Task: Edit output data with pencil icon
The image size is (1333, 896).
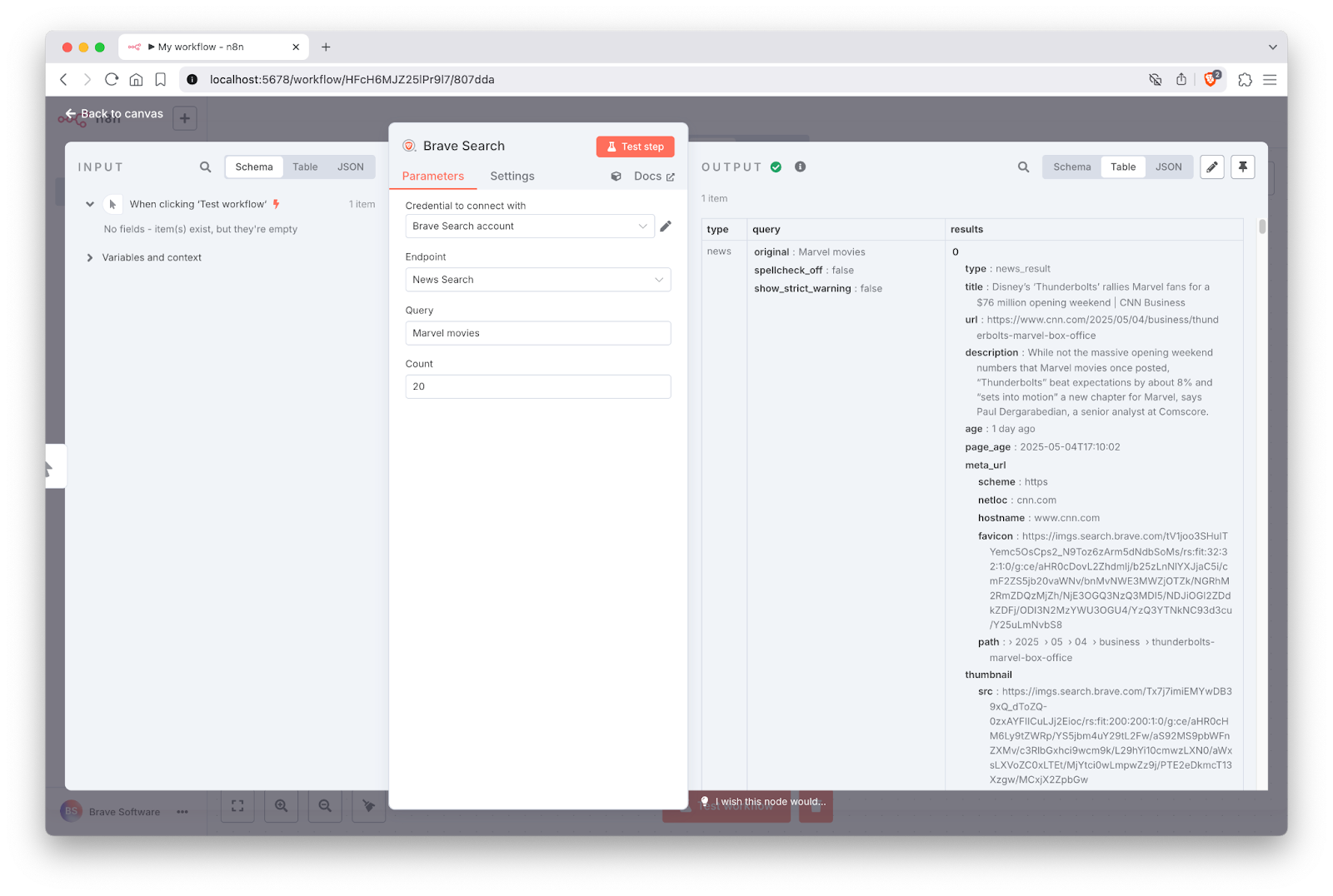Action: [x=1212, y=167]
